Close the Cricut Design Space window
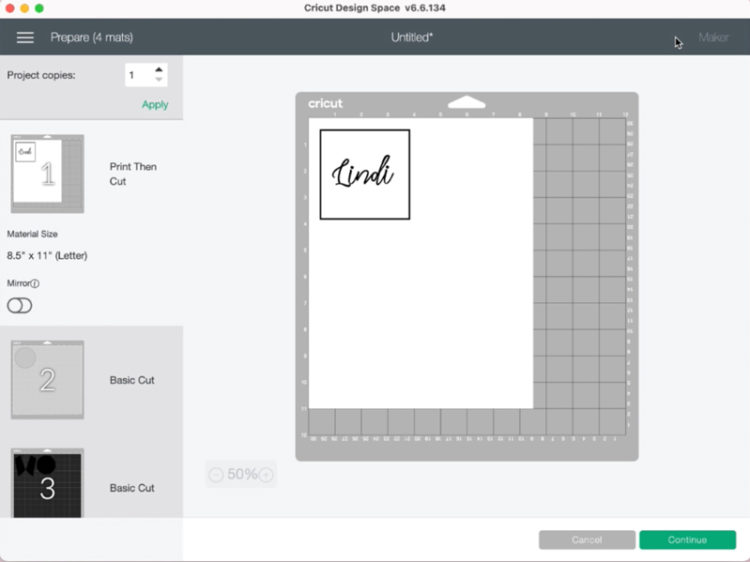 [x=10, y=8]
